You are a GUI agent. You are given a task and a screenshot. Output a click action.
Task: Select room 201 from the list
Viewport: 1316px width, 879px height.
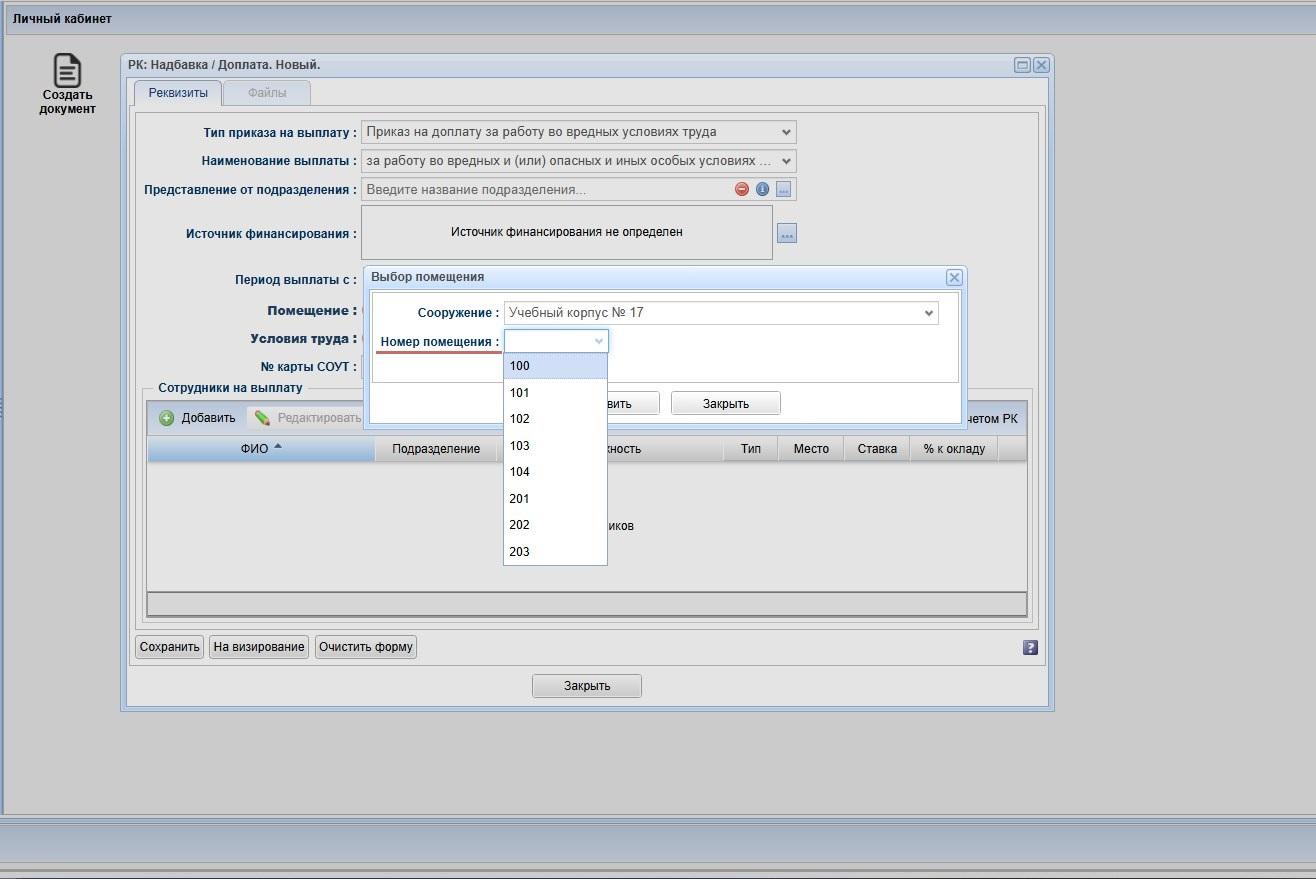[555, 499]
